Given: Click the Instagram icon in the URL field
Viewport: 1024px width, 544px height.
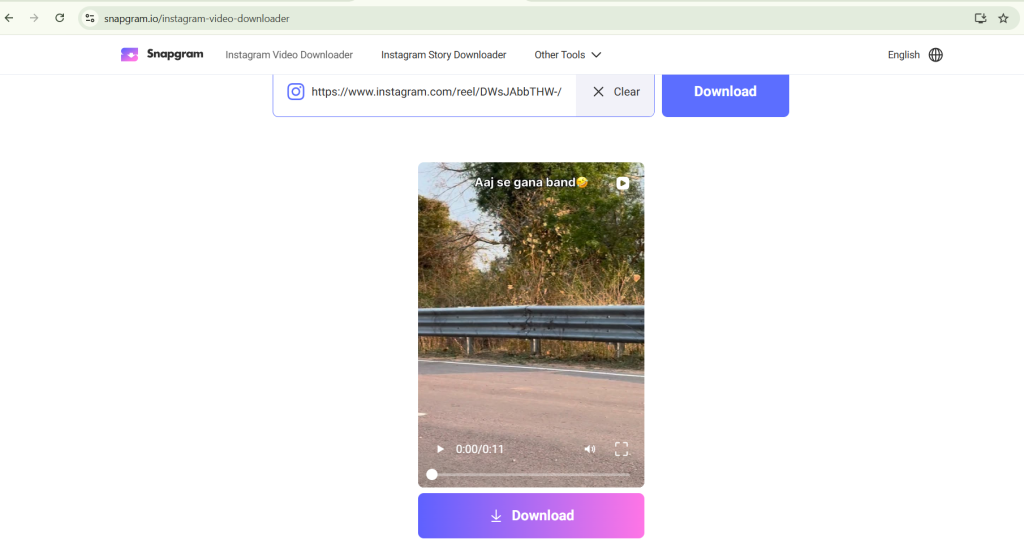Looking at the screenshot, I should click(296, 91).
